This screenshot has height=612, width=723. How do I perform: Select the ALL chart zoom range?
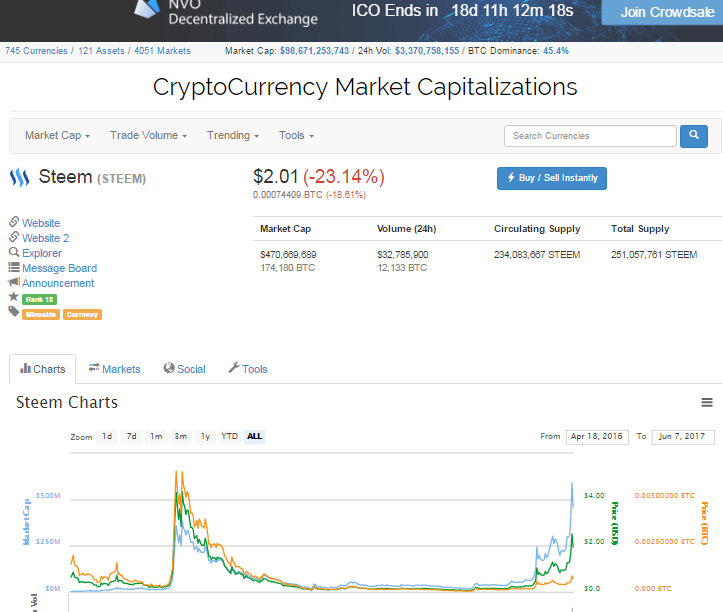(x=255, y=436)
